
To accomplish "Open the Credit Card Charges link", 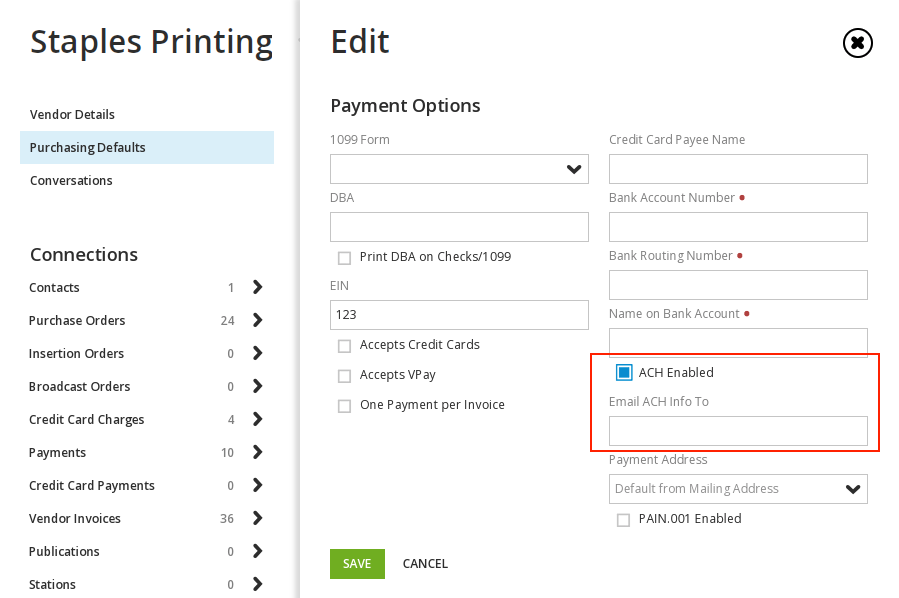I will tap(87, 420).
